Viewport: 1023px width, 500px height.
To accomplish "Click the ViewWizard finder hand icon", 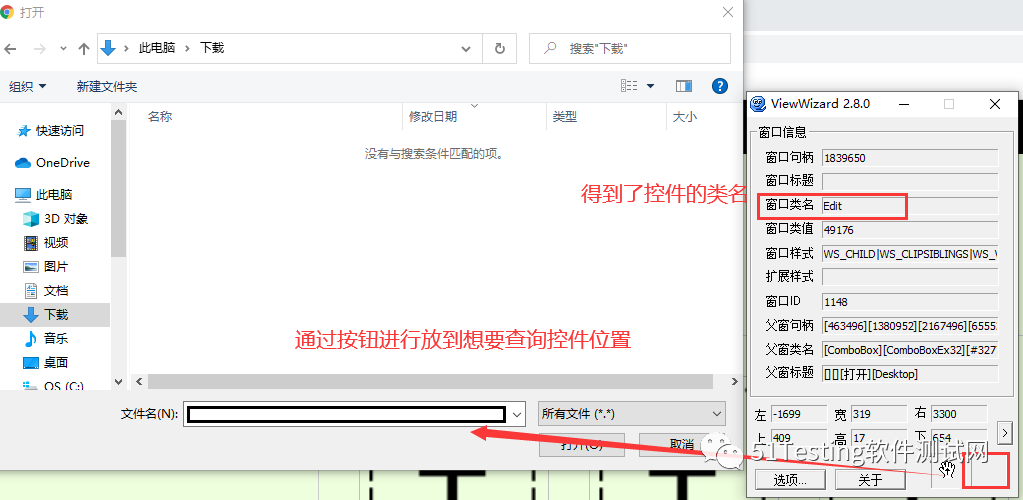I will 947,470.
